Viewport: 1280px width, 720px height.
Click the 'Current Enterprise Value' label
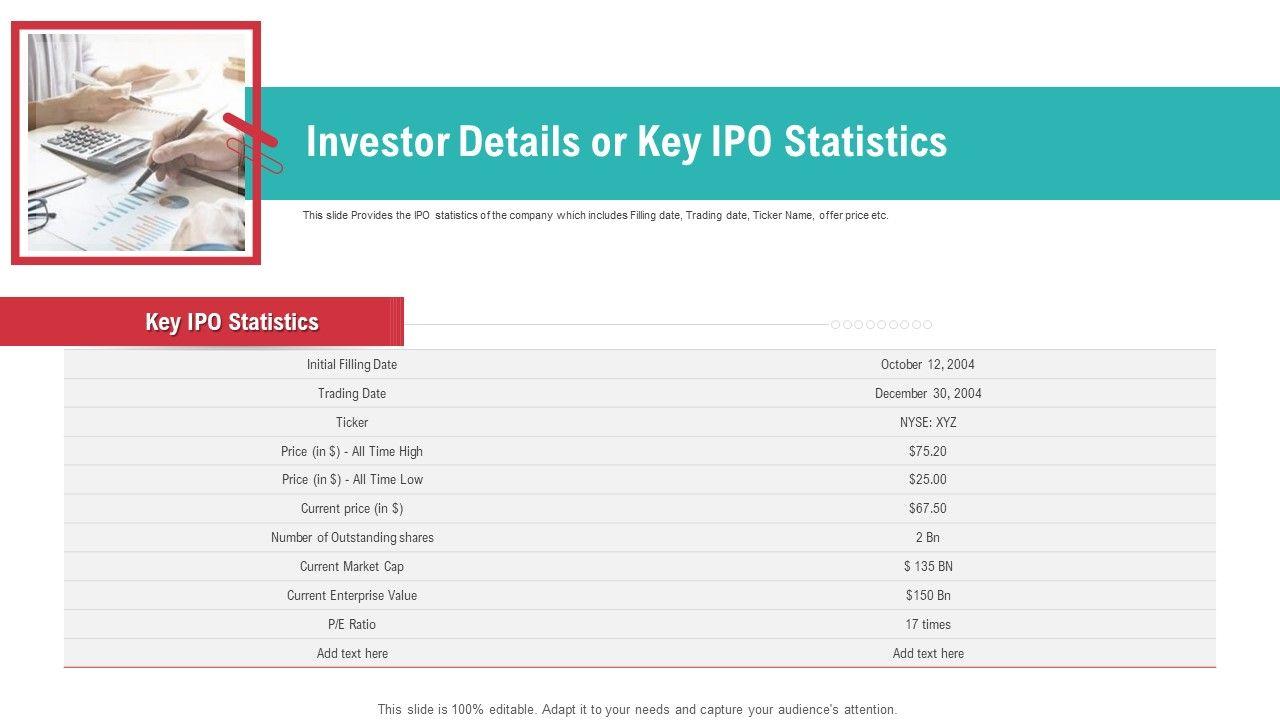(352, 596)
